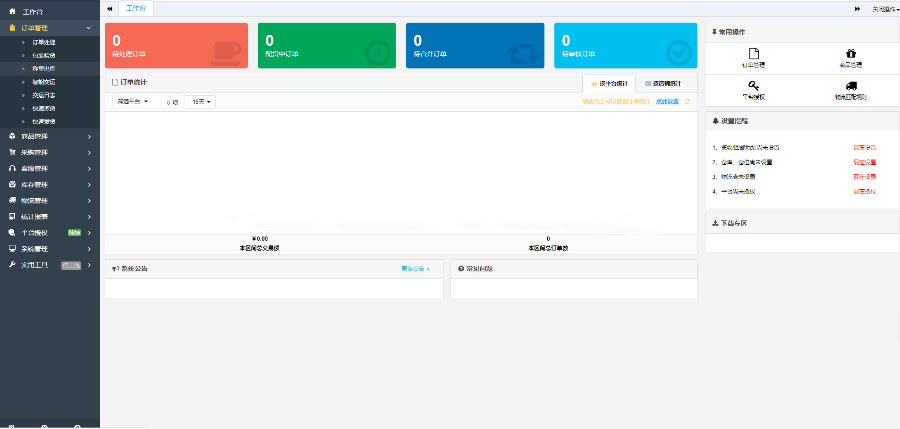The width and height of the screenshot is (900, 429).
Task: Click the bell icon in 设置提醒 header
Action: pos(715,121)
